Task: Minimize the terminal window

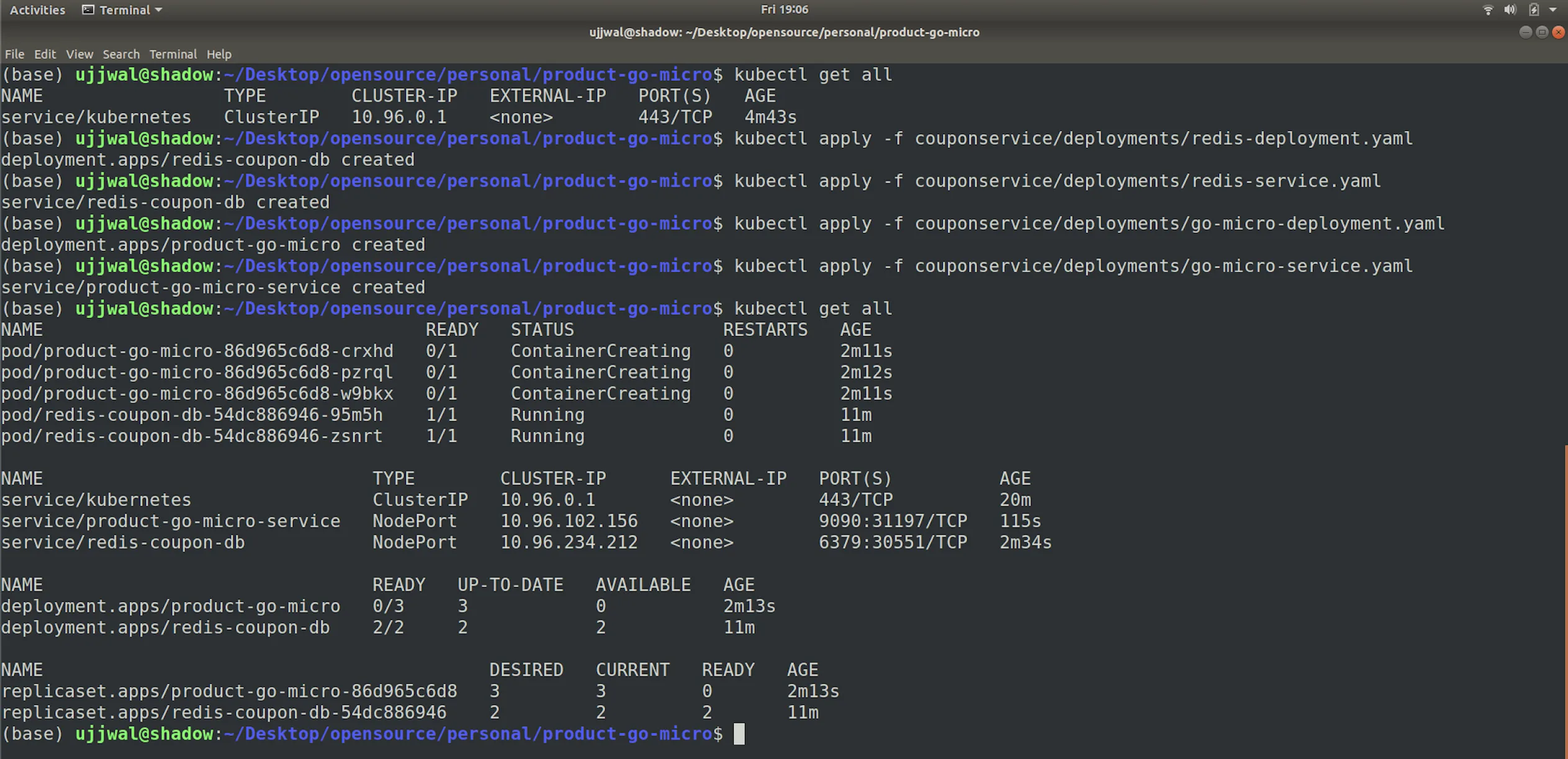Action: click(x=1525, y=32)
